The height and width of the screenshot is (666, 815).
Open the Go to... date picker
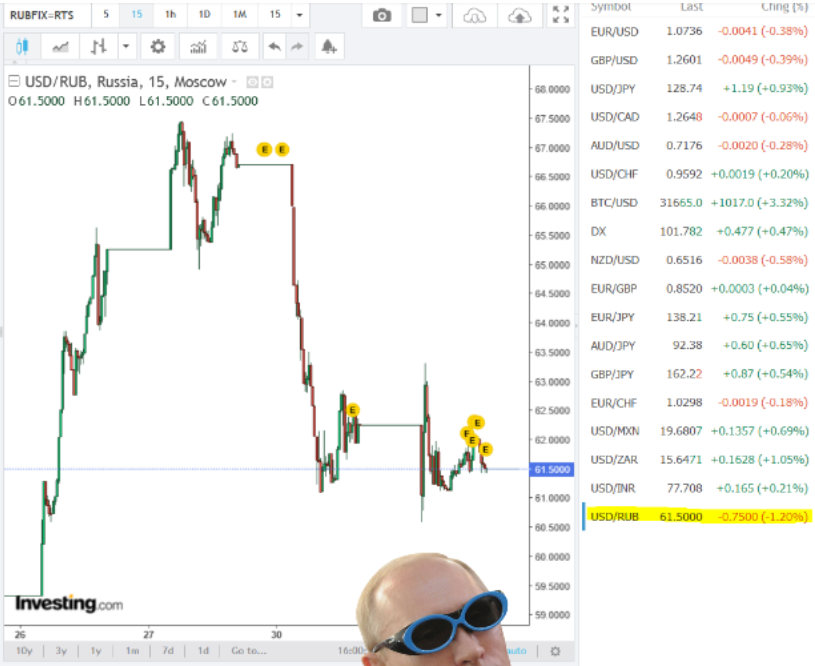(x=249, y=651)
